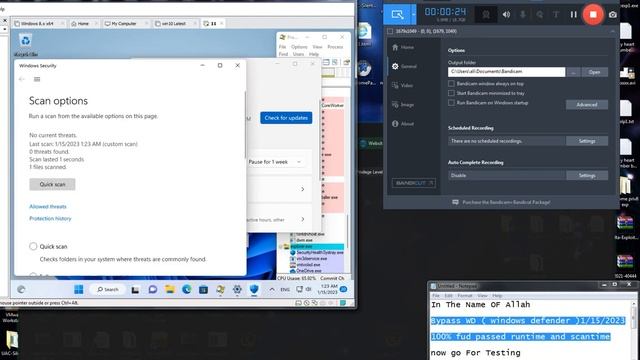This screenshot has height=360, width=640.
Task: Open Options menu in Process Explorer window
Action: pos(299,47)
